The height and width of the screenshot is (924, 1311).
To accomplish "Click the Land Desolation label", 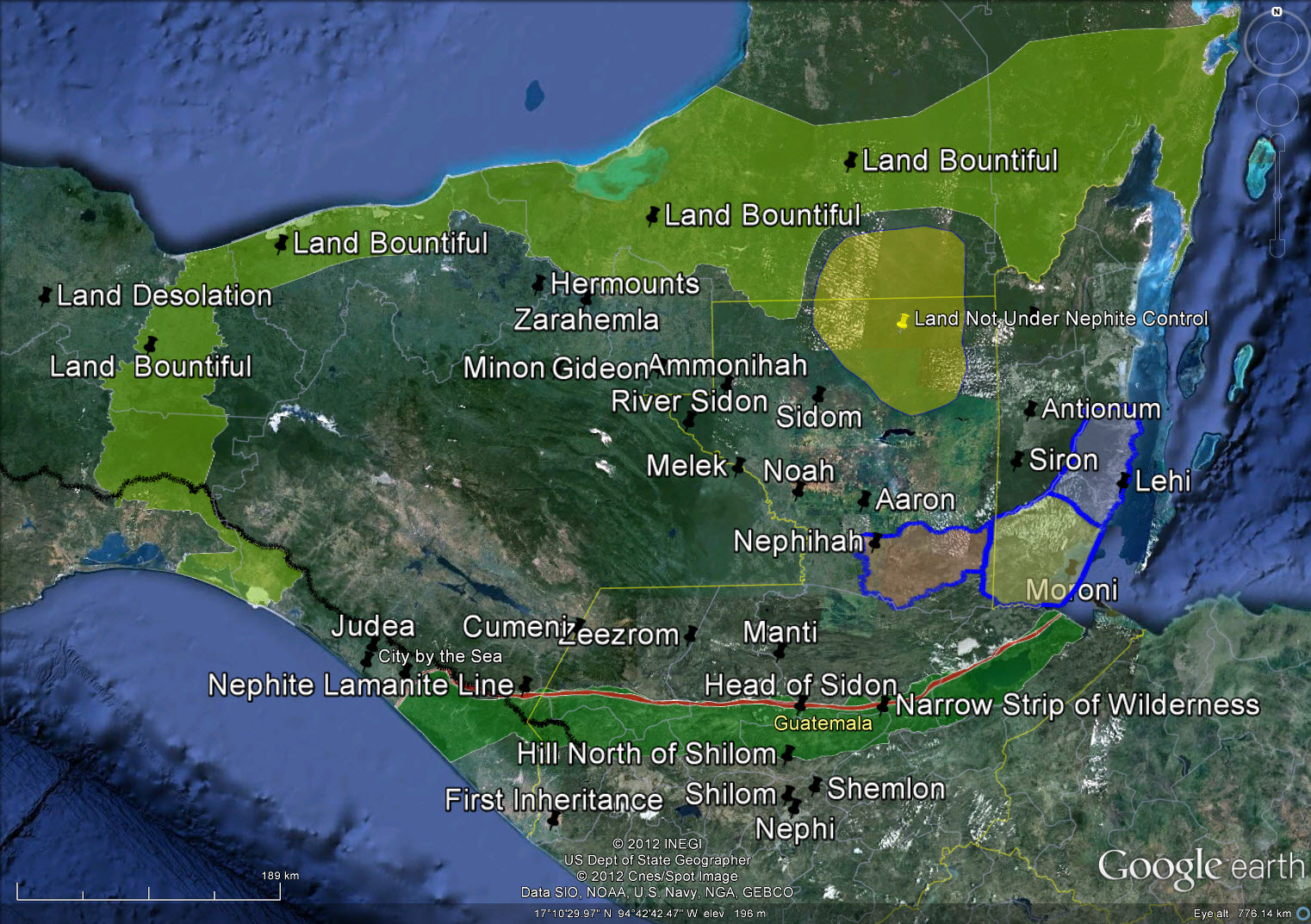I will tap(165, 296).
